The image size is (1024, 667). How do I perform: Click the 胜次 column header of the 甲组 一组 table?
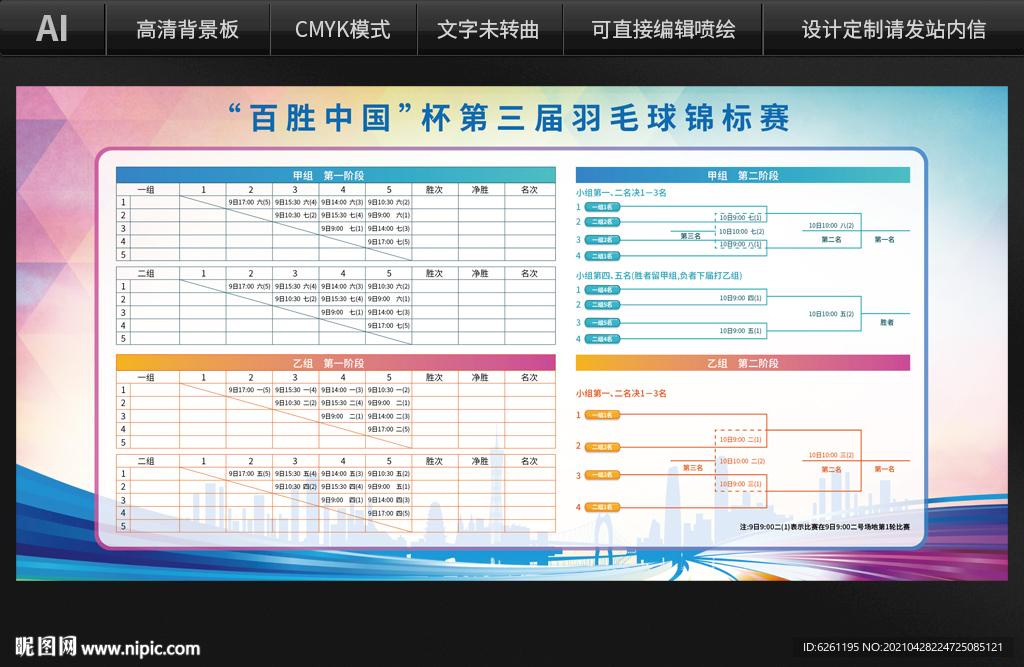pyautogui.click(x=434, y=190)
